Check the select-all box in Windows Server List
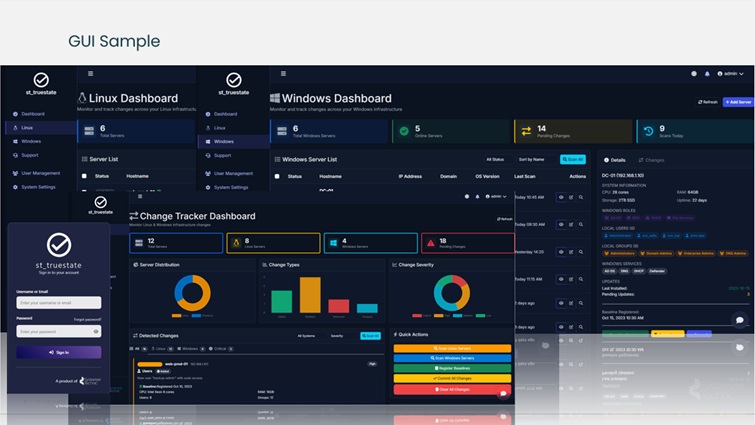 pos(277,176)
